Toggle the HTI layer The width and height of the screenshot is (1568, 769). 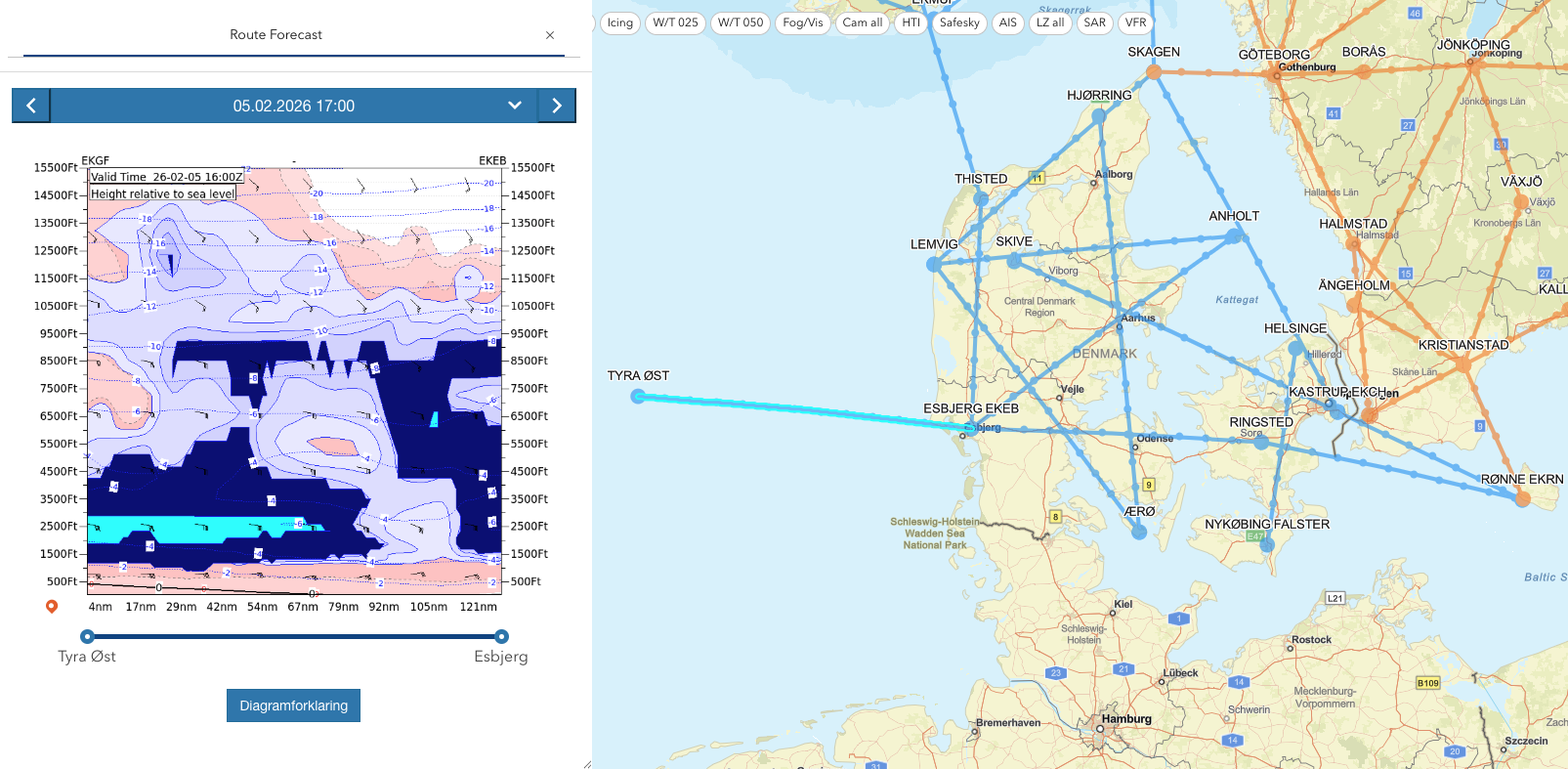911,22
